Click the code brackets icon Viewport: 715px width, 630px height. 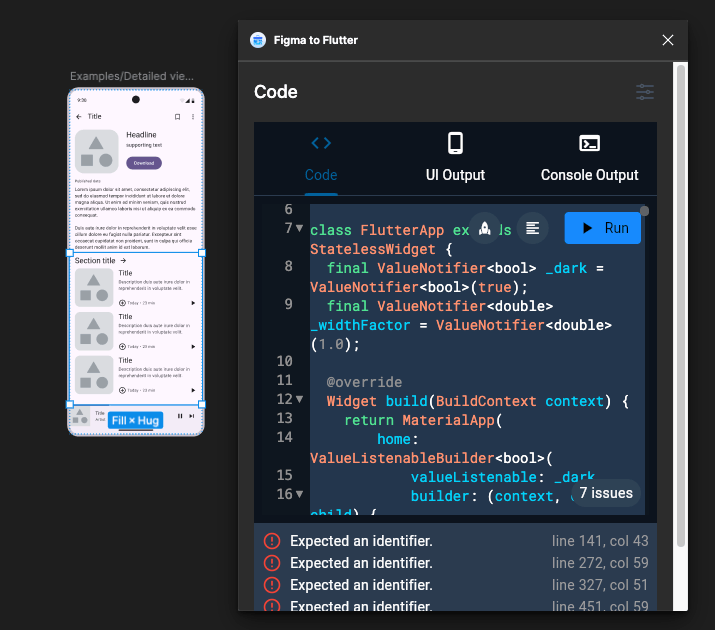click(x=321, y=143)
